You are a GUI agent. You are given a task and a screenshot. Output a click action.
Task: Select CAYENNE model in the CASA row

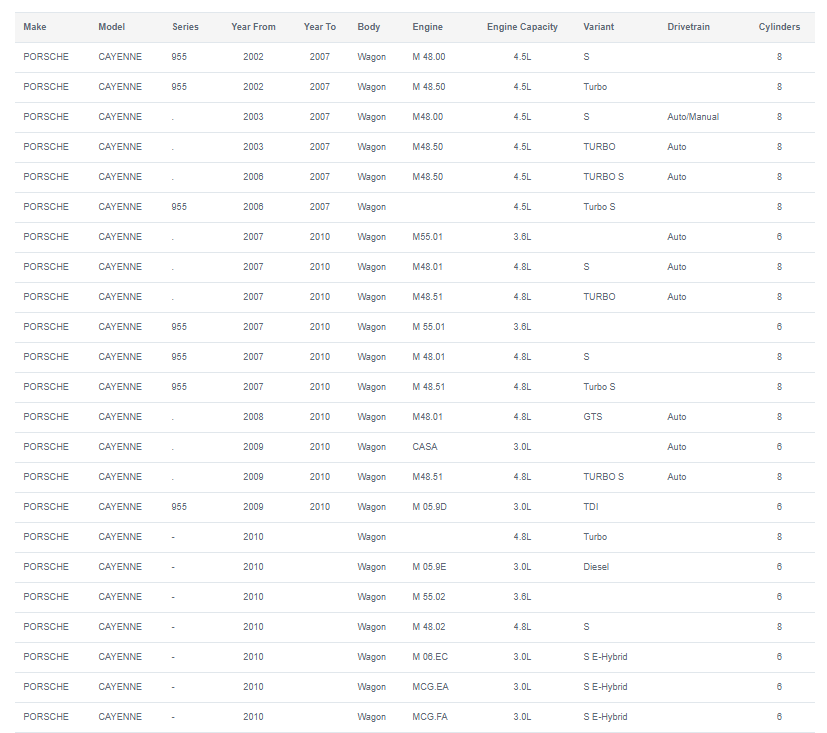click(x=120, y=447)
